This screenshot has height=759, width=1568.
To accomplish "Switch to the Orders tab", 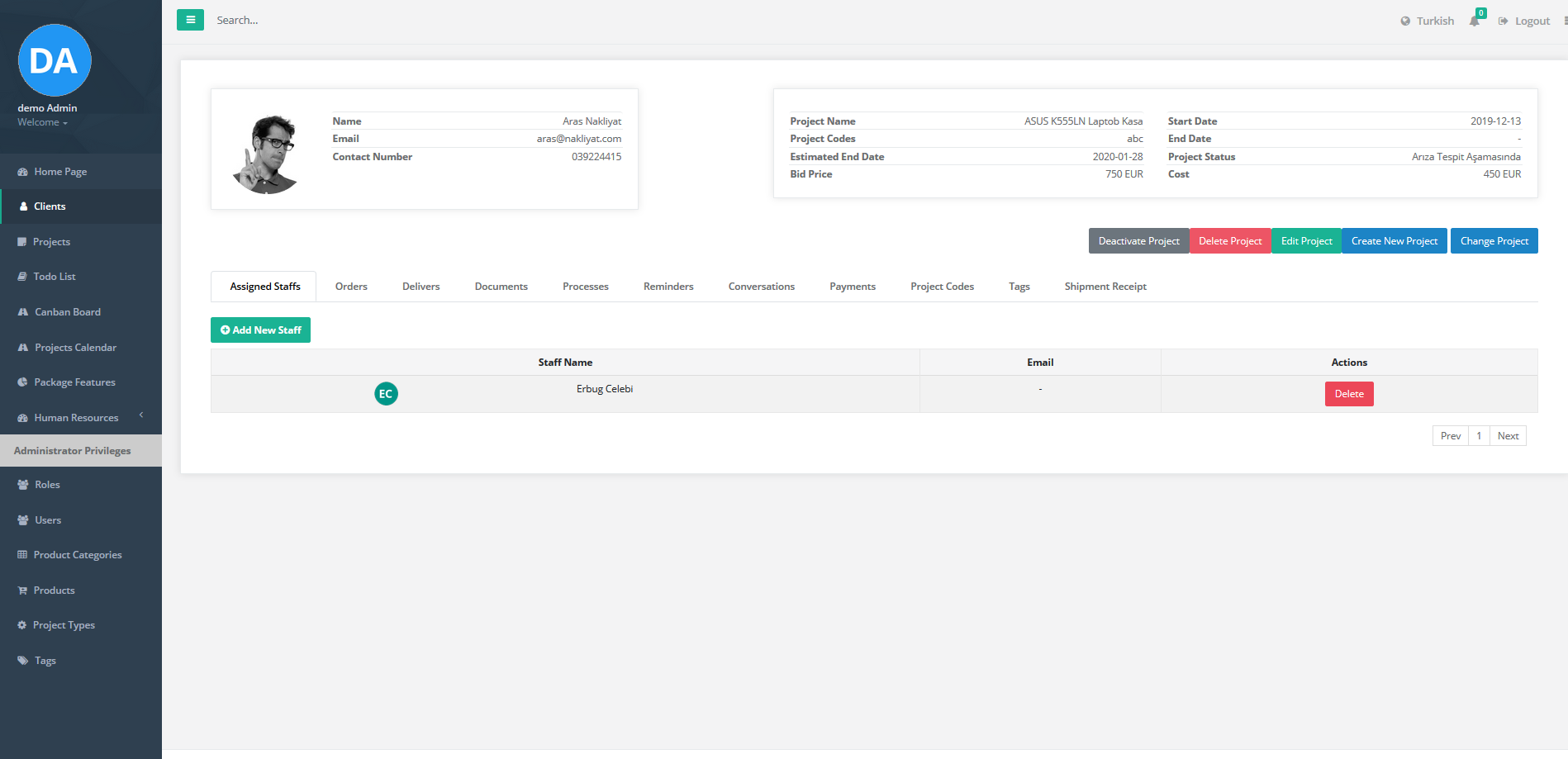I will tap(351, 287).
